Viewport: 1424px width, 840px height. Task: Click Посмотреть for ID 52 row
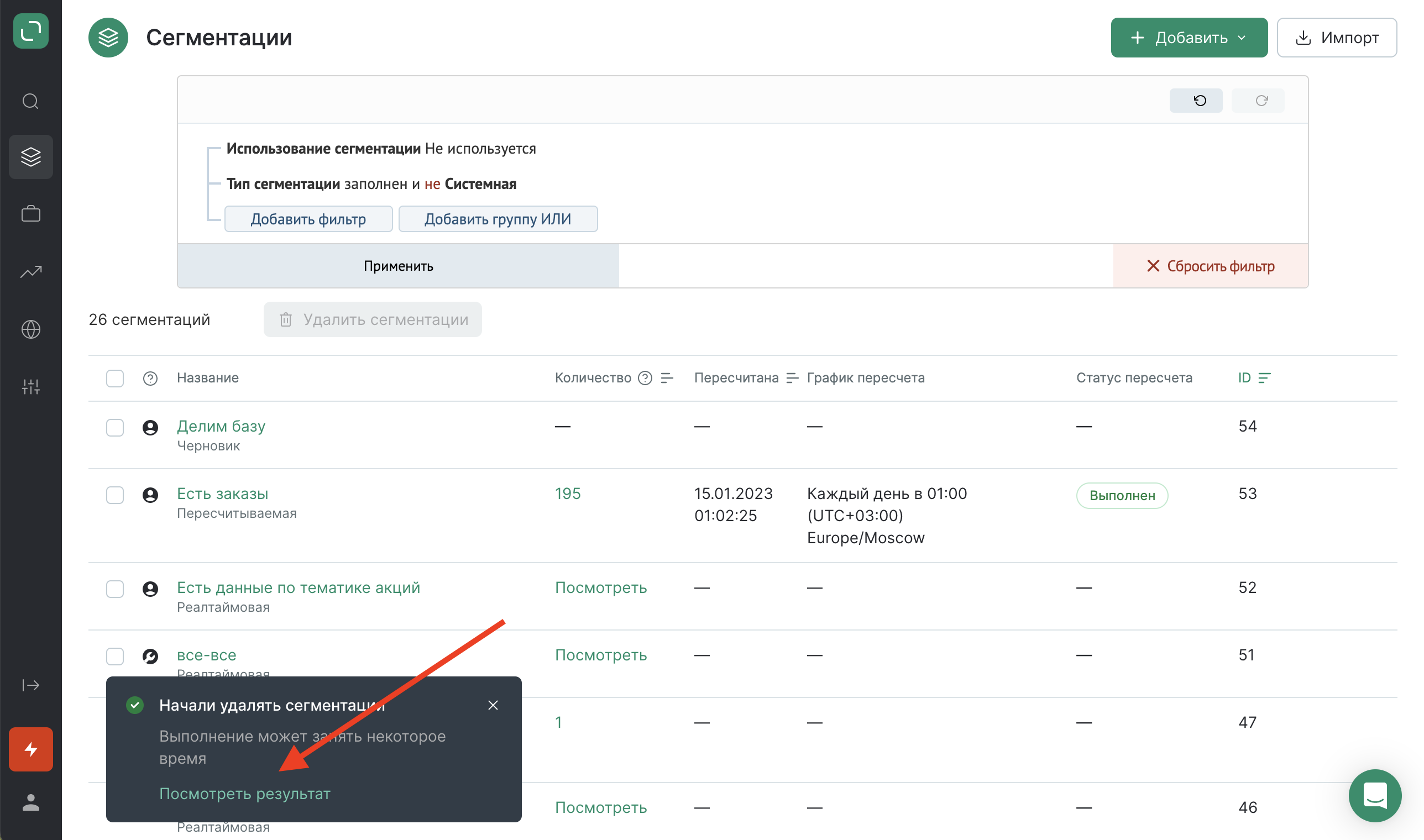tap(601, 587)
